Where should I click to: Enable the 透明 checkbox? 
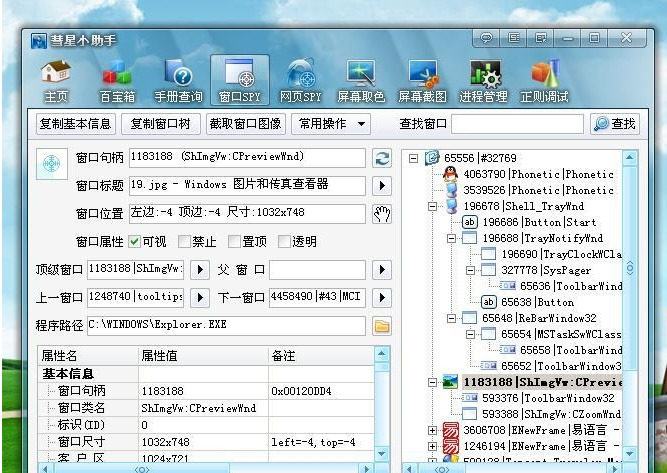click(x=284, y=242)
